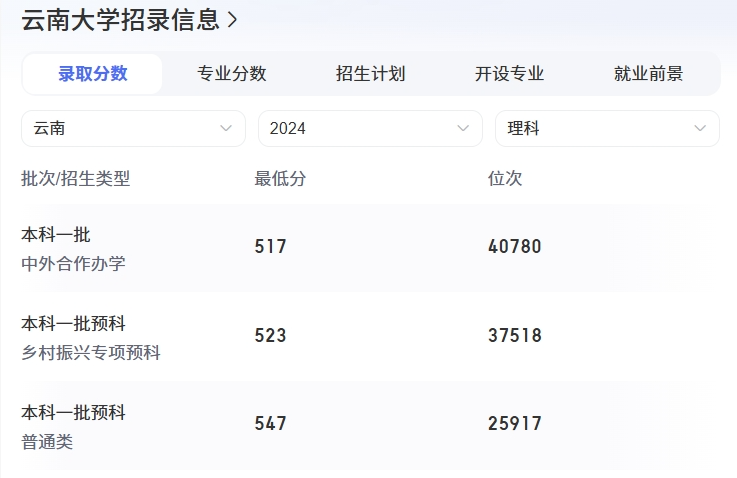This screenshot has height=478, width=737.
Task: Click 本科一批 in the first row
Action: coord(55,235)
